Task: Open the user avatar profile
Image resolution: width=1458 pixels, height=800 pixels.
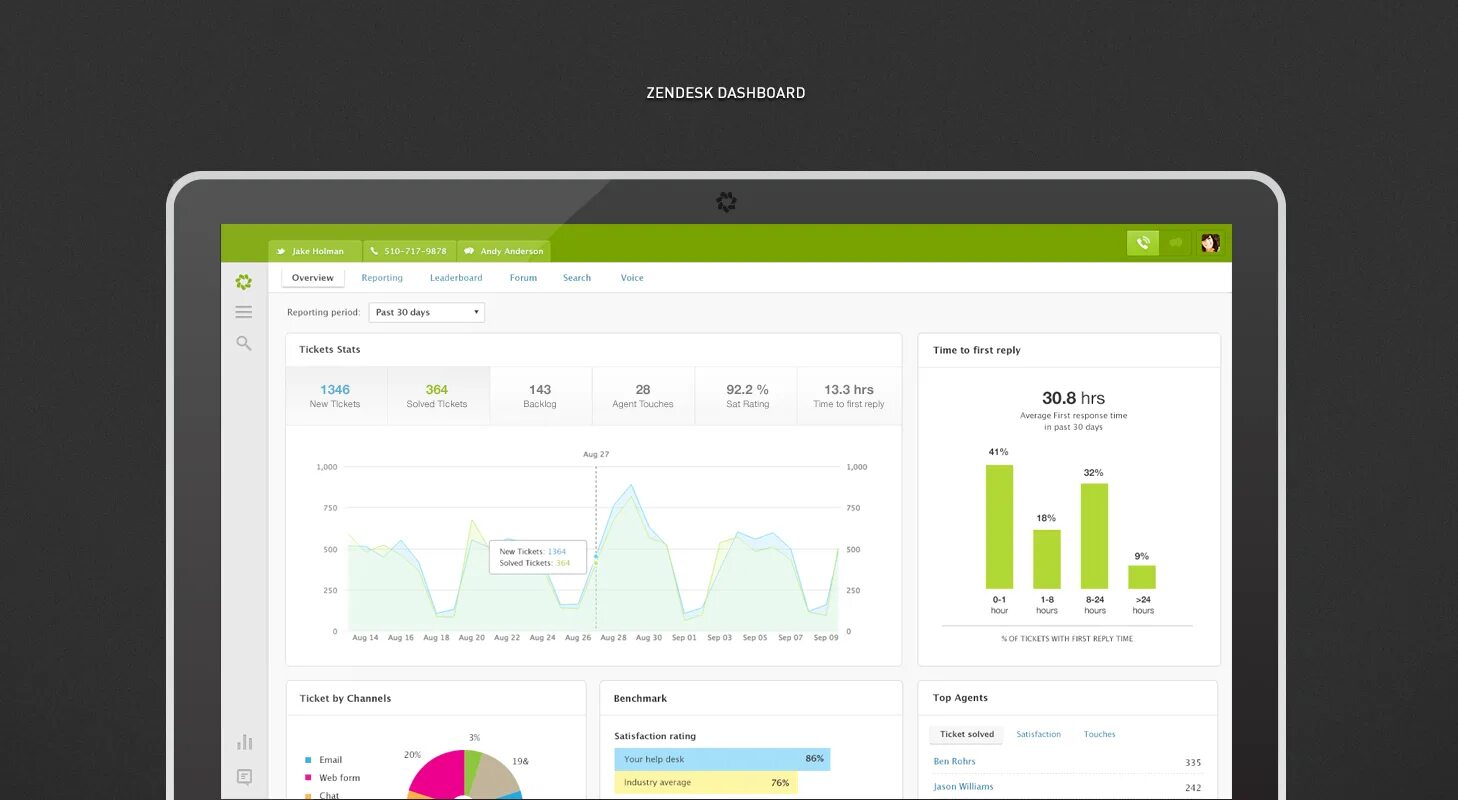Action: [1210, 243]
